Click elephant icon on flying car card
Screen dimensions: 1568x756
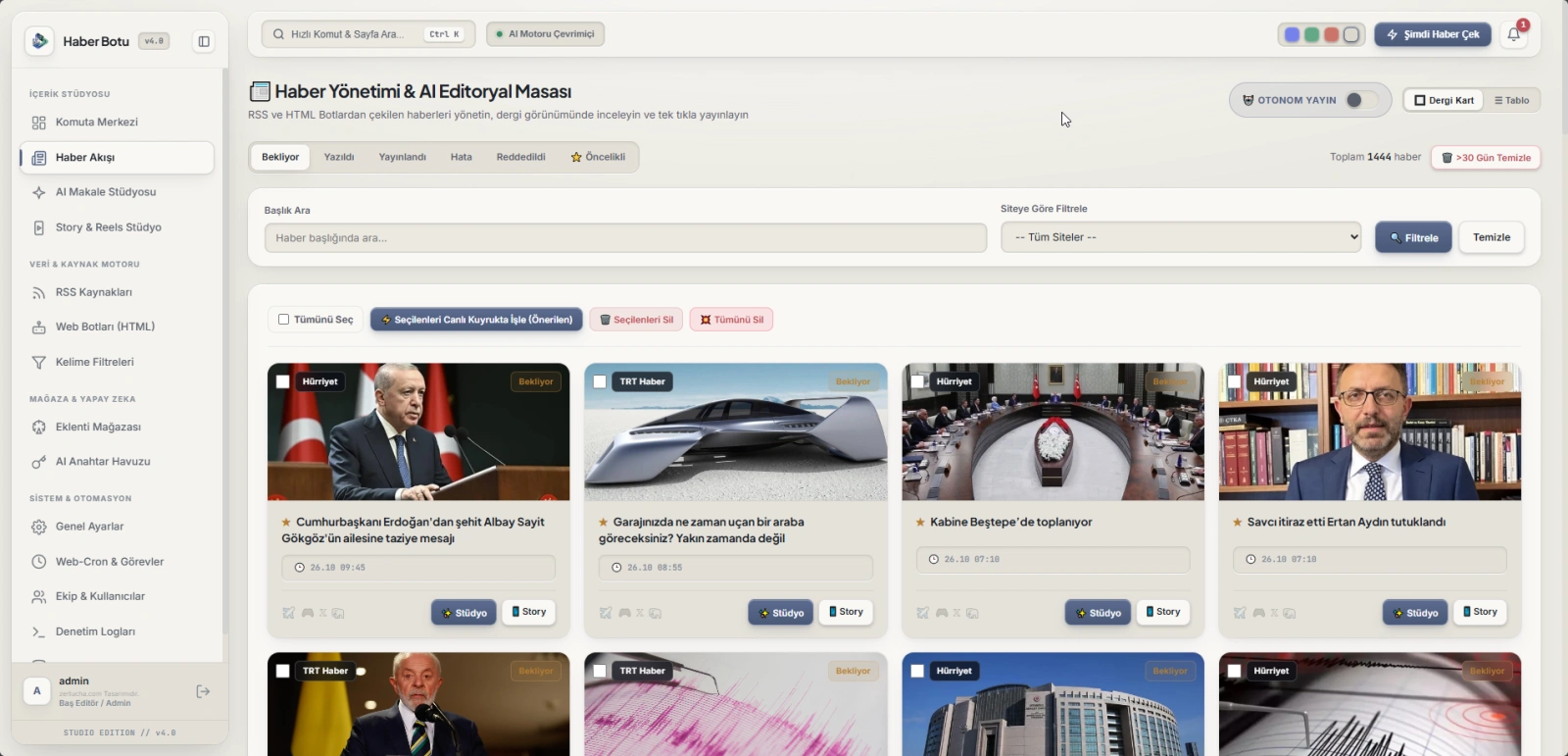click(656, 613)
